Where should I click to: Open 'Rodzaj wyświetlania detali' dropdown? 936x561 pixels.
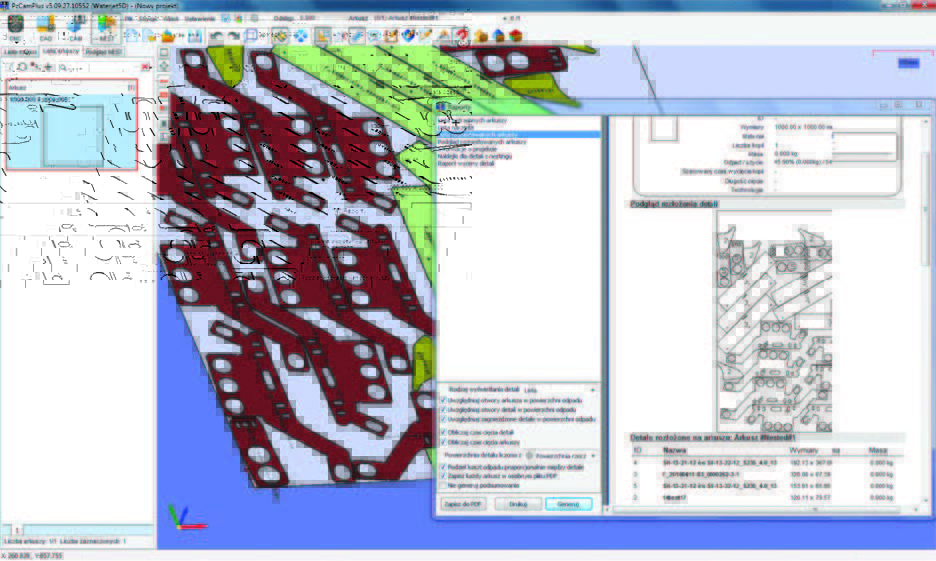[x=559, y=390]
